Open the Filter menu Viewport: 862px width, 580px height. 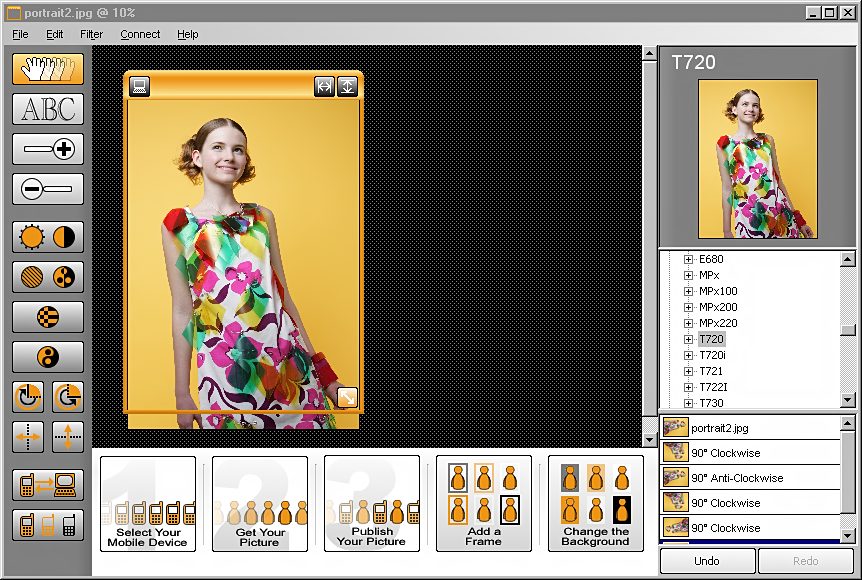coord(91,34)
